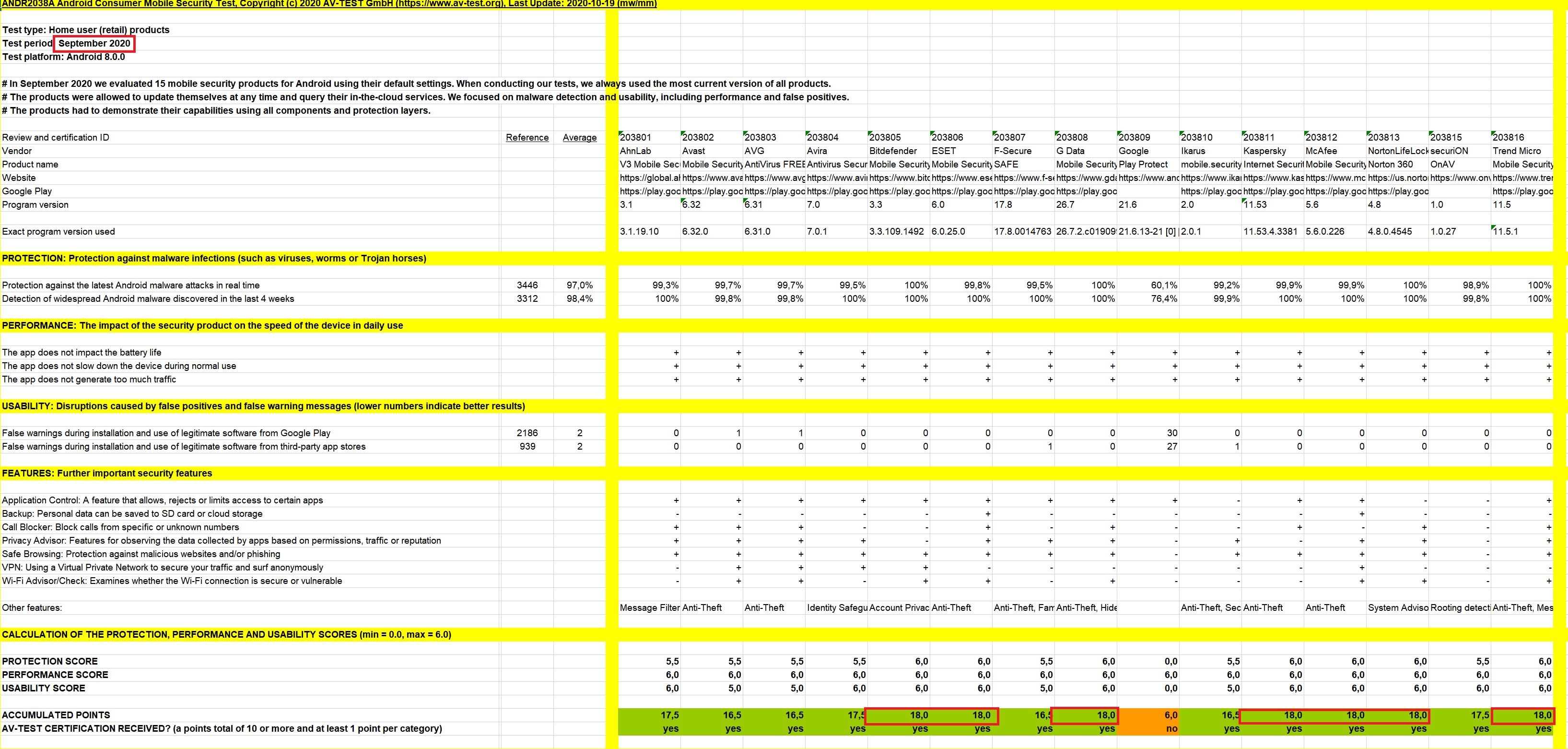Click the reference value 3446 cell
This screenshot has height=749, width=1568.
click(x=527, y=285)
